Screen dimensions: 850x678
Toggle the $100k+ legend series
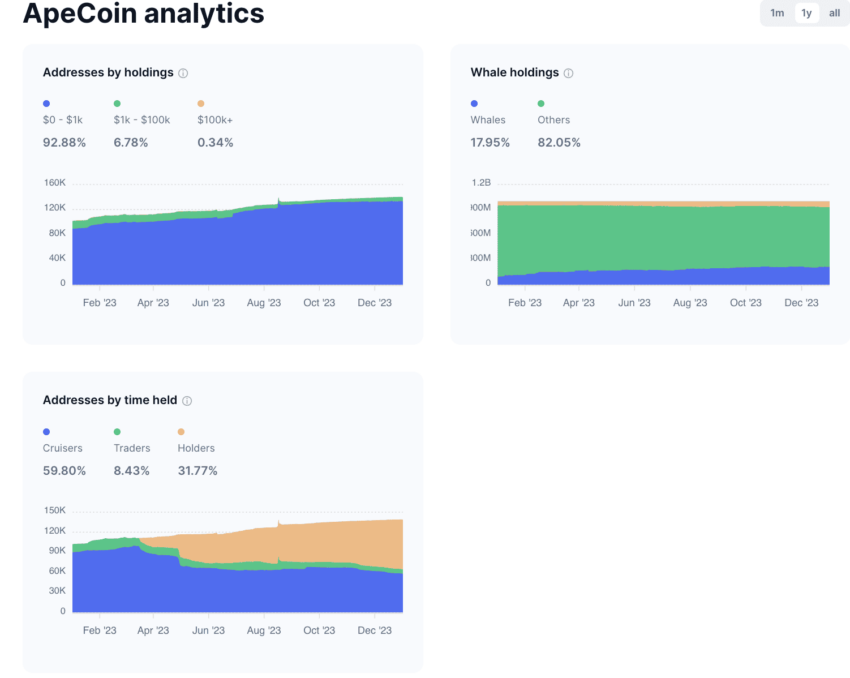click(x=215, y=120)
